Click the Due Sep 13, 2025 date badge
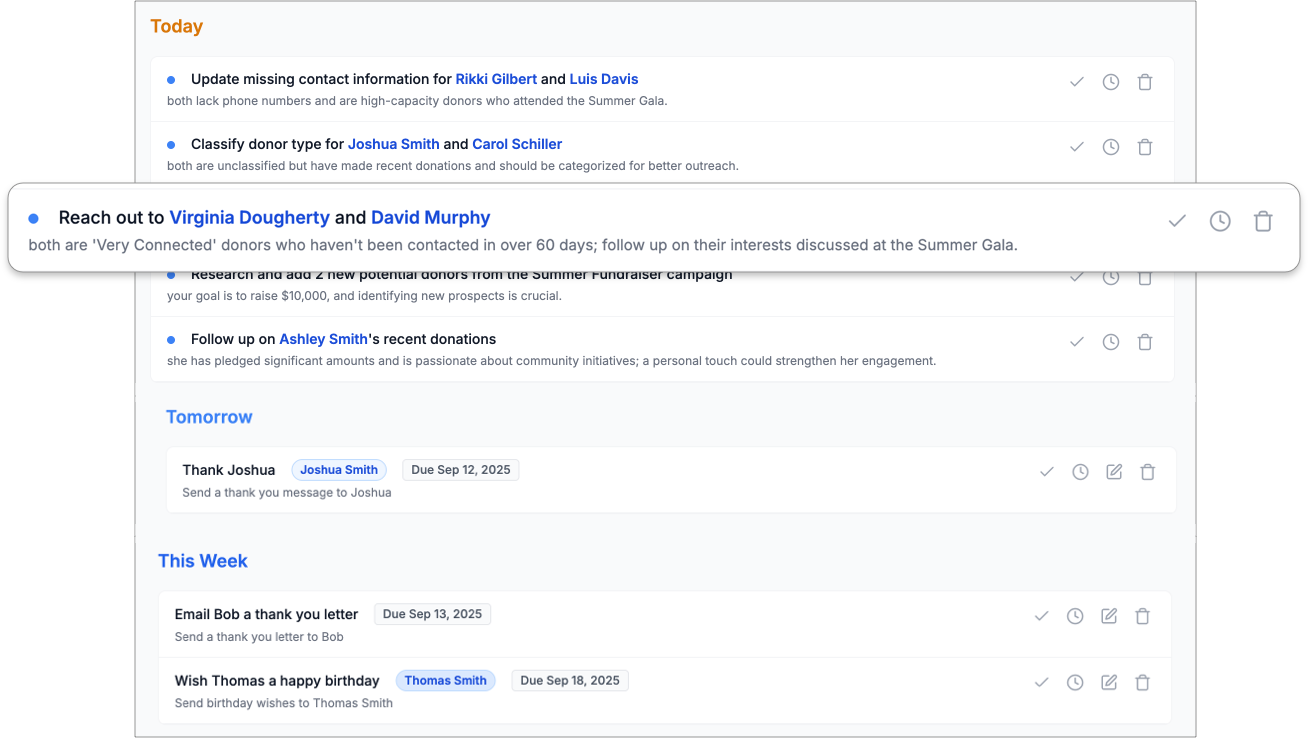This screenshot has height=738, width=1308. point(432,614)
